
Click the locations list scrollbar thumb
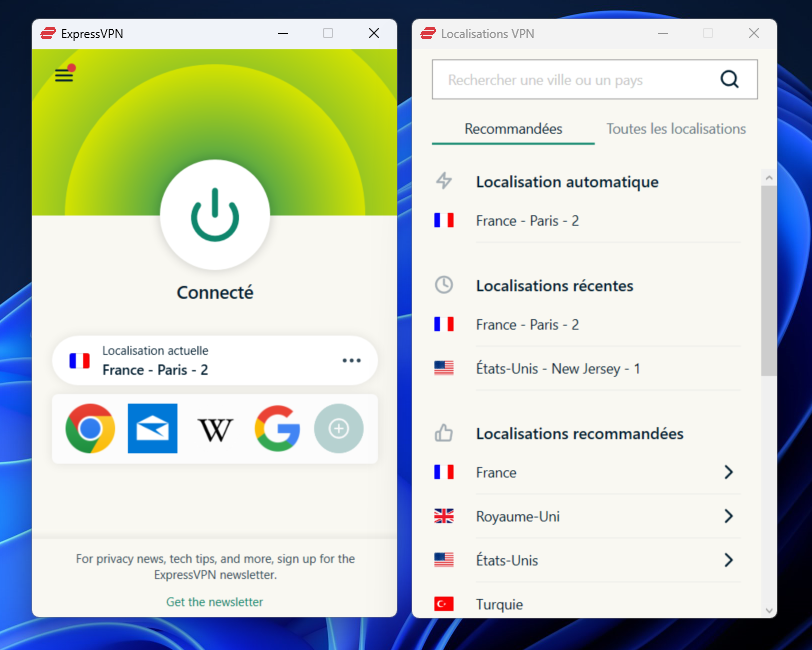(x=769, y=281)
